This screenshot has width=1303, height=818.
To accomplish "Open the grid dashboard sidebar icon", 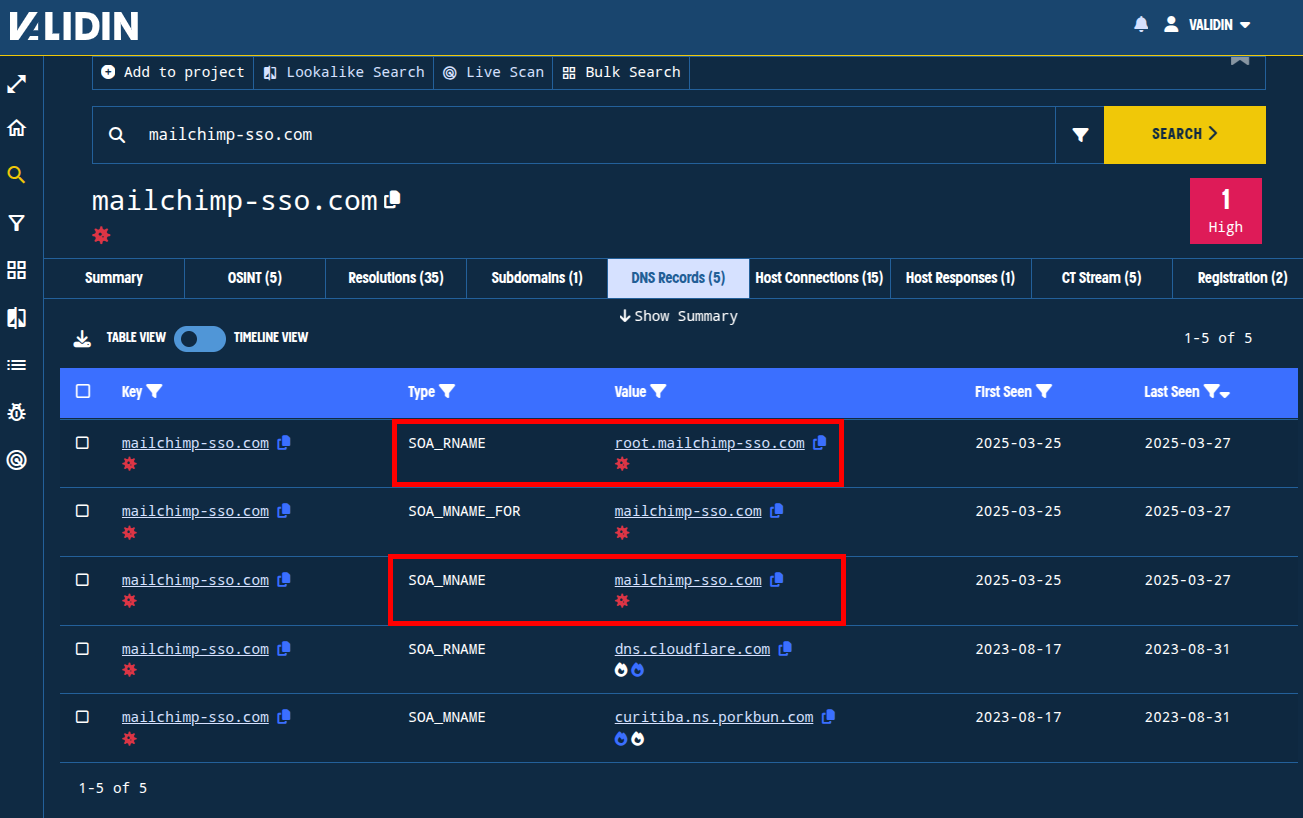I will click(16, 270).
